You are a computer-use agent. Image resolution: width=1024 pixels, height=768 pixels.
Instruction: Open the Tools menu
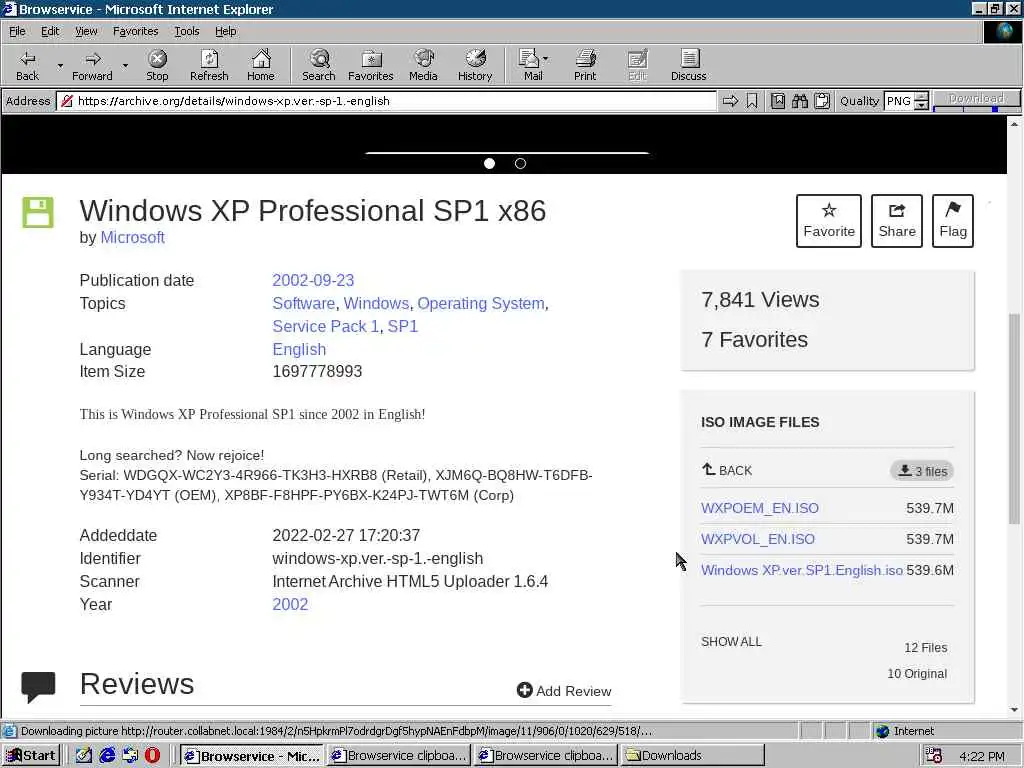pos(186,31)
